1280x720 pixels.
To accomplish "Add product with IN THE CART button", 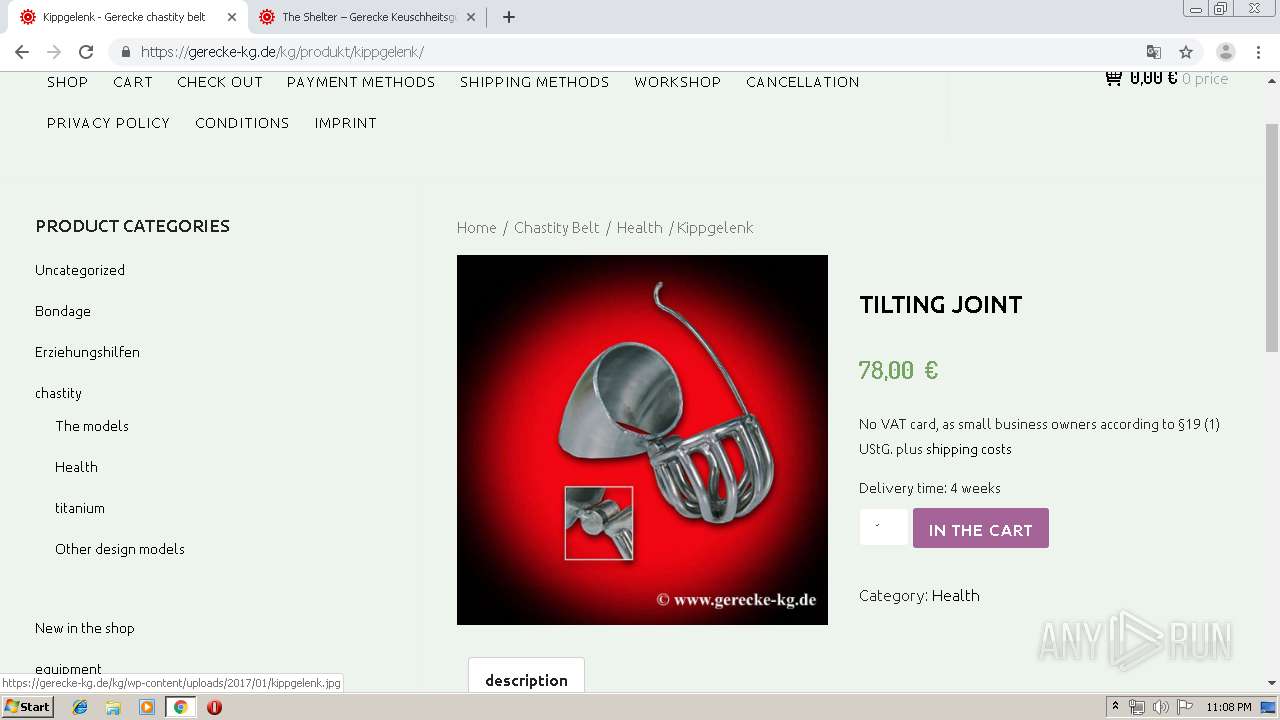I will click(981, 528).
